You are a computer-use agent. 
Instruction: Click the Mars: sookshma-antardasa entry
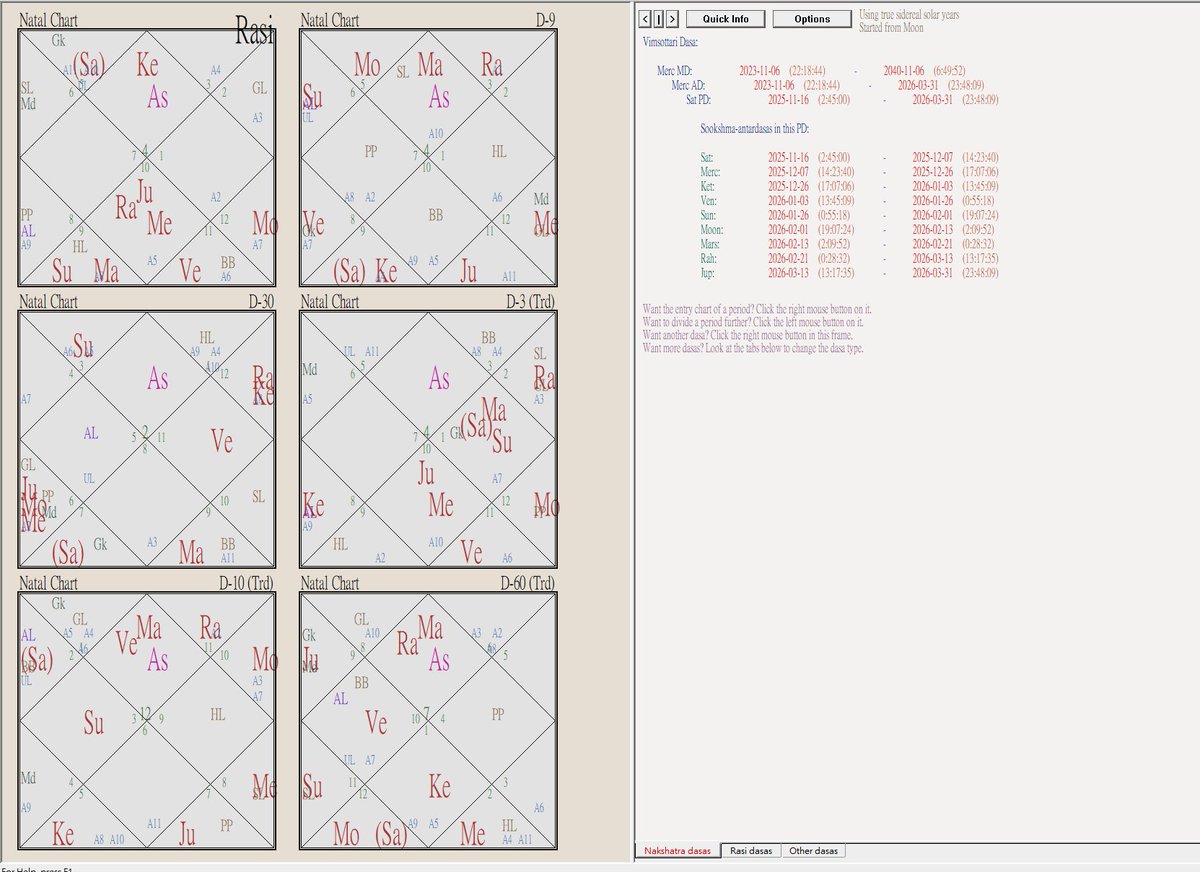click(849, 244)
